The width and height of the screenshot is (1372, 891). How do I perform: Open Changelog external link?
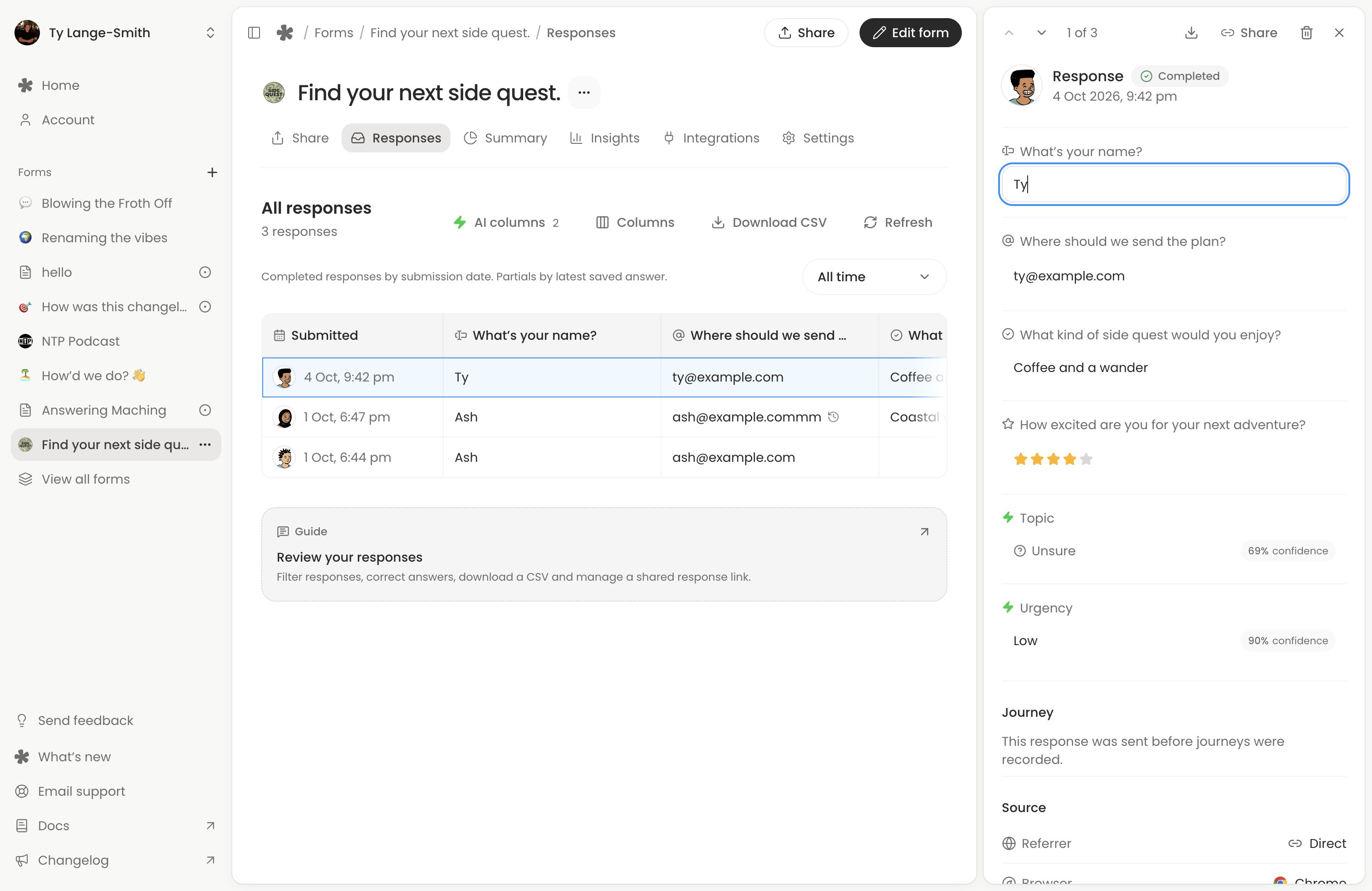pos(115,860)
